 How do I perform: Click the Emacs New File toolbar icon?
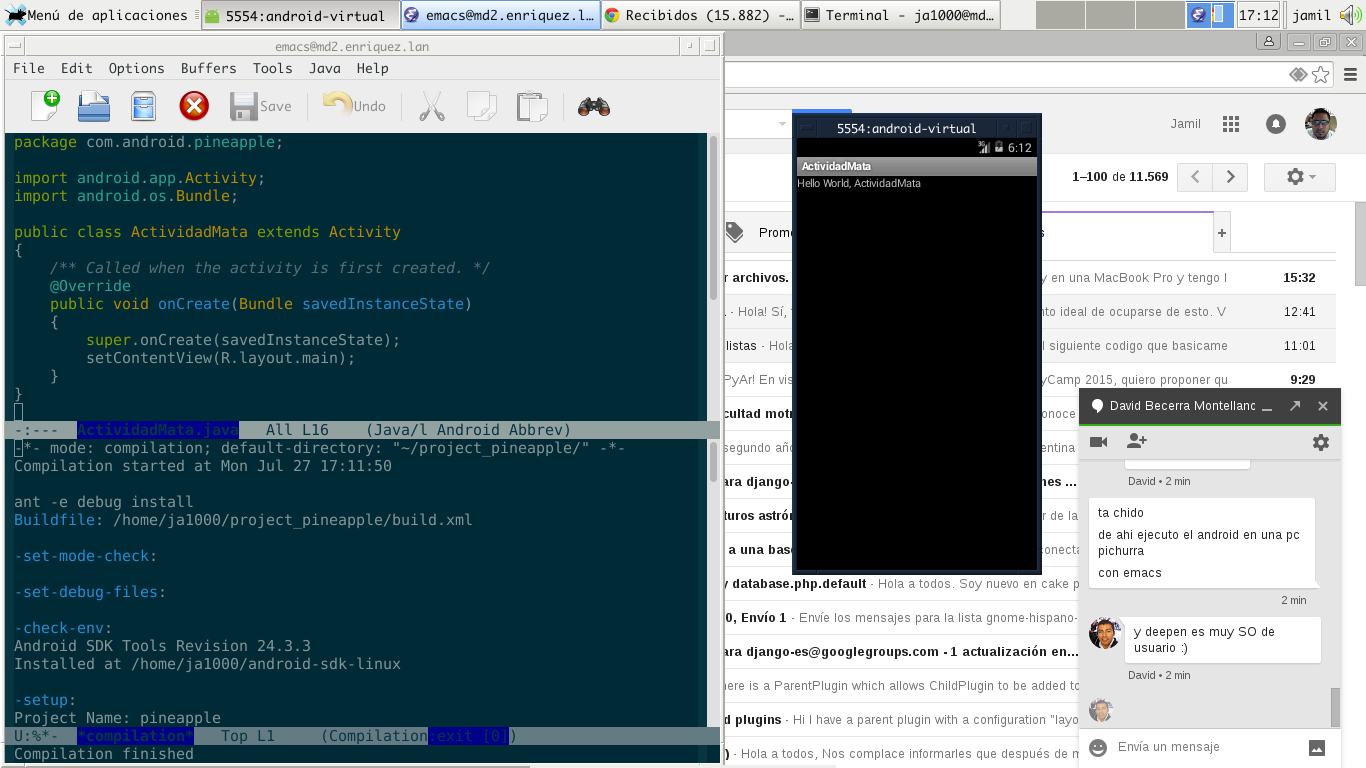click(45, 105)
